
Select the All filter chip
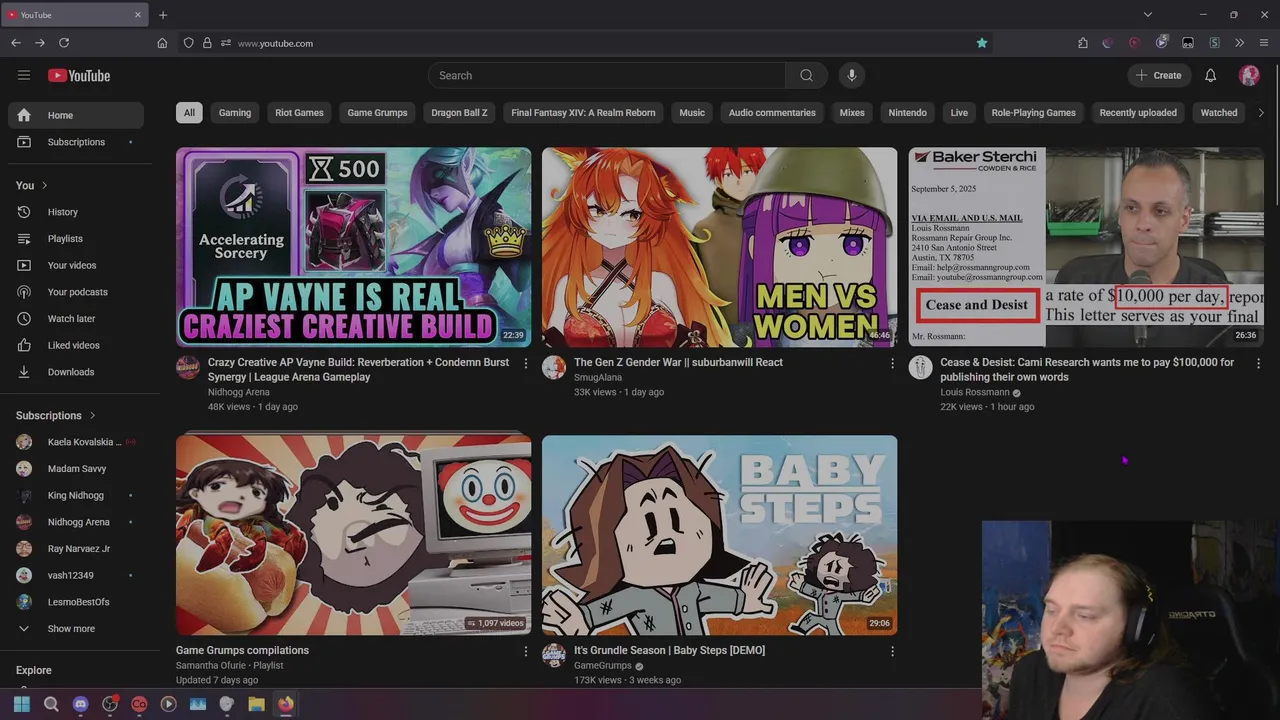tap(189, 113)
